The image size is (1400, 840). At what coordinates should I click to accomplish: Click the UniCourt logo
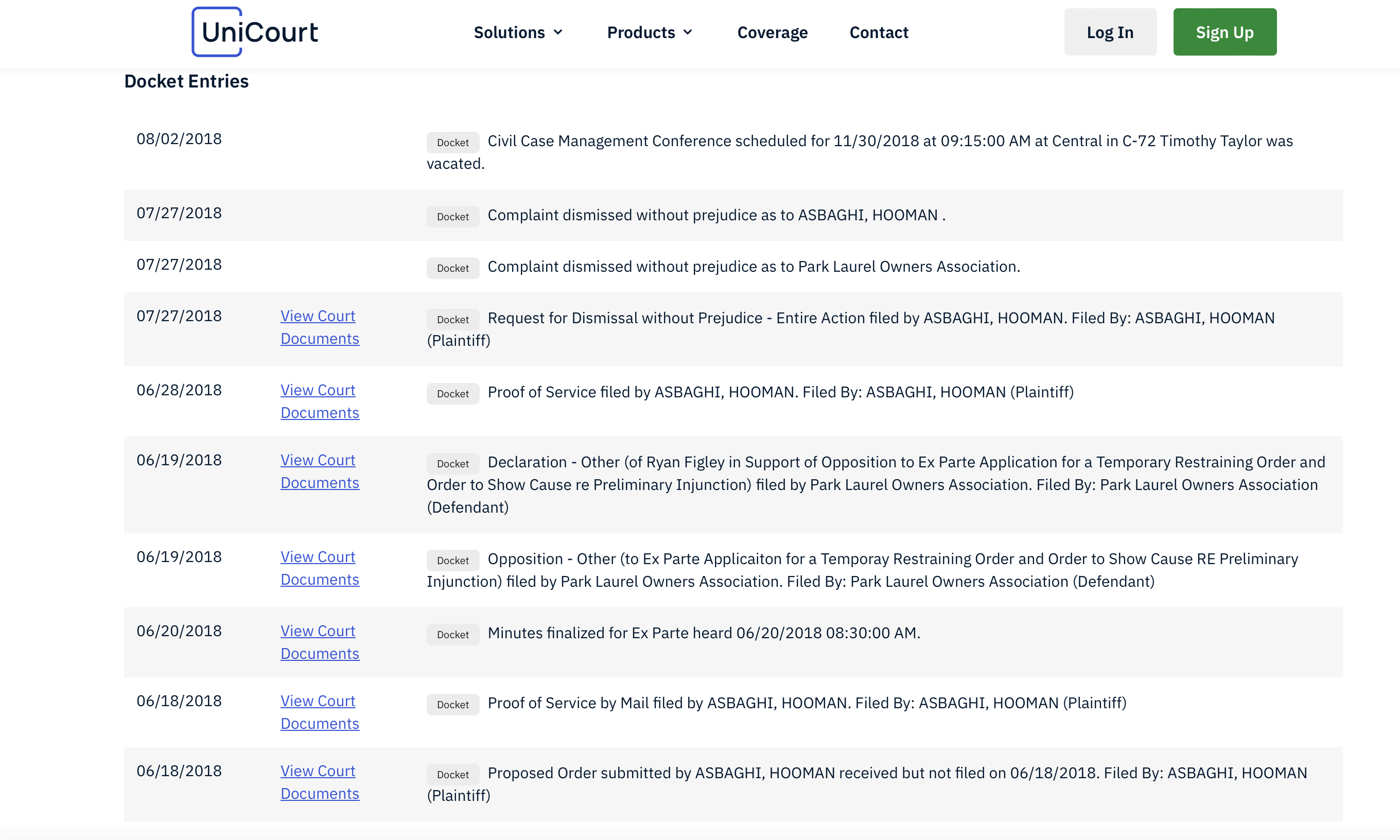pyautogui.click(x=255, y=32)
